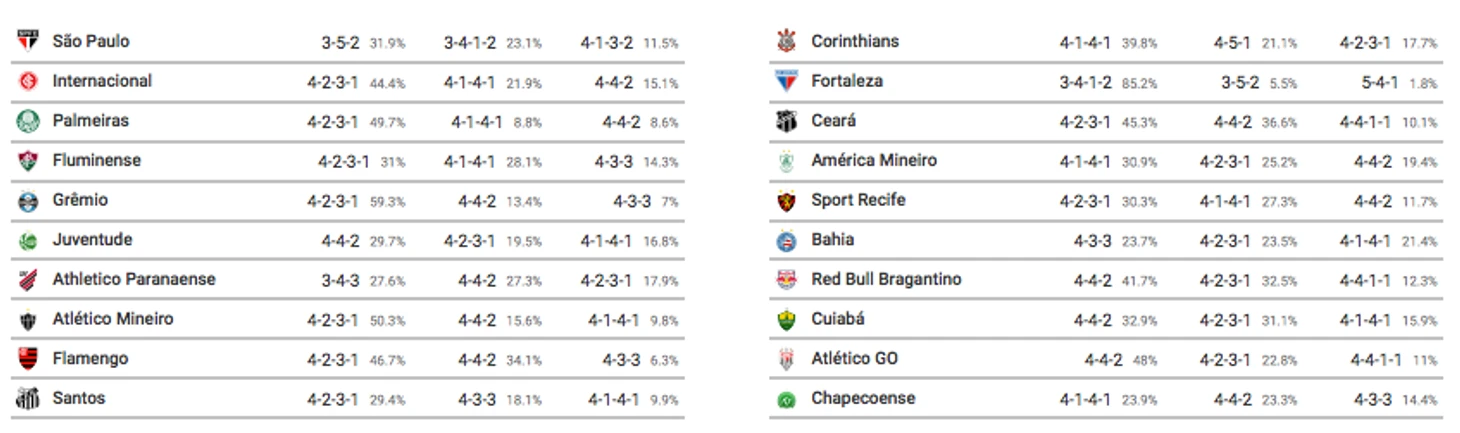Click Grêmio's 4-2-3-1 formation at 59.3%
1460x433 pixels.
(333, 201)
